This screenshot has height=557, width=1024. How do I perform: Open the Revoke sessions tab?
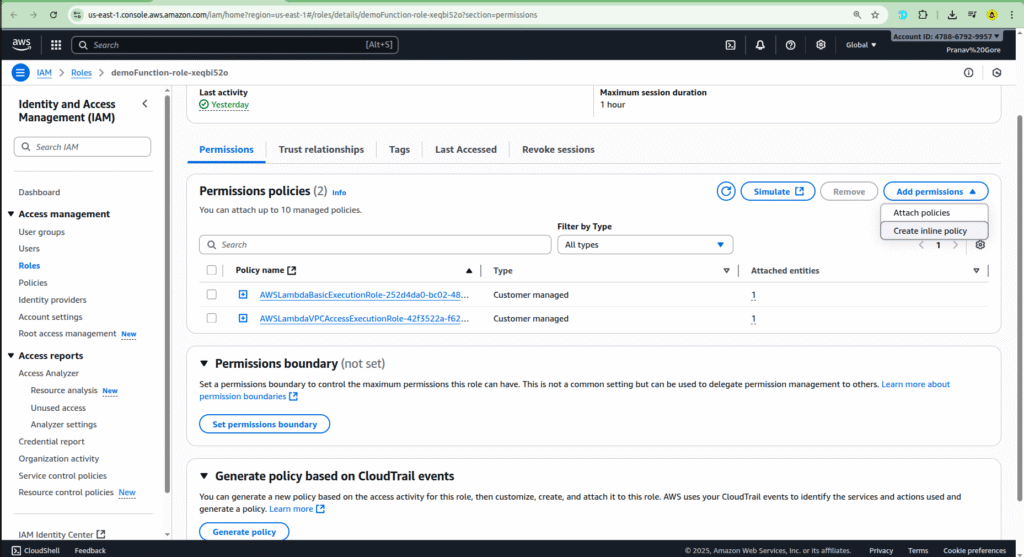(558, 150)
